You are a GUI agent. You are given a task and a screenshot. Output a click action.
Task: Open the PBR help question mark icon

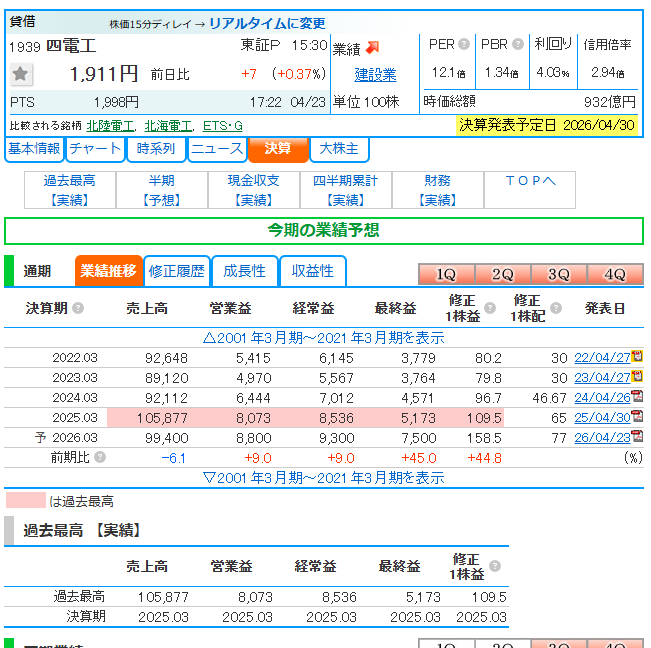(518, 44)
